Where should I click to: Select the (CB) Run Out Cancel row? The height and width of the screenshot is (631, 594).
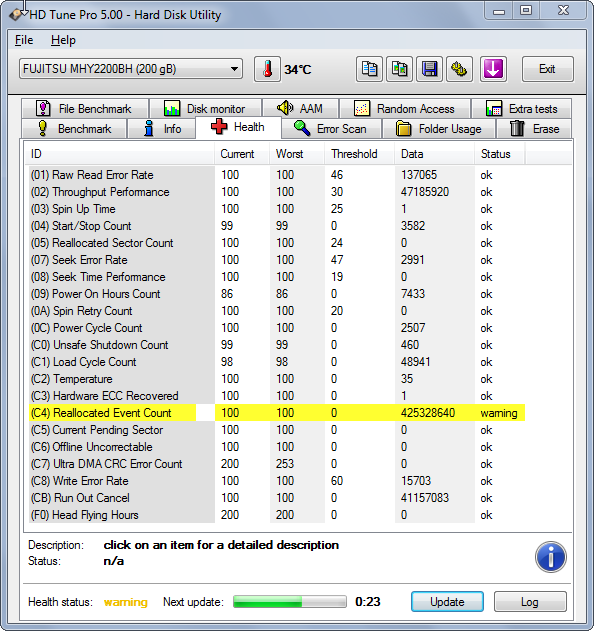click(277, 498)
